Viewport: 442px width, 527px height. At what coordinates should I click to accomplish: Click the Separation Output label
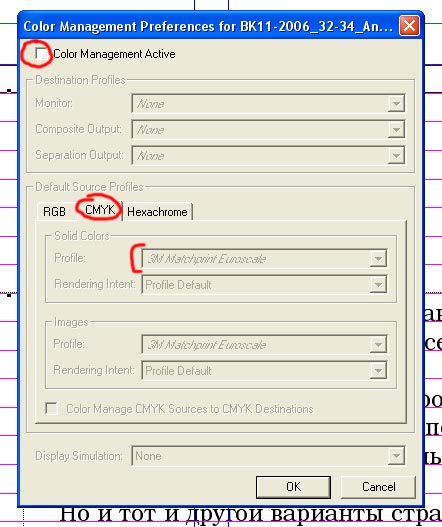(79, 155)
